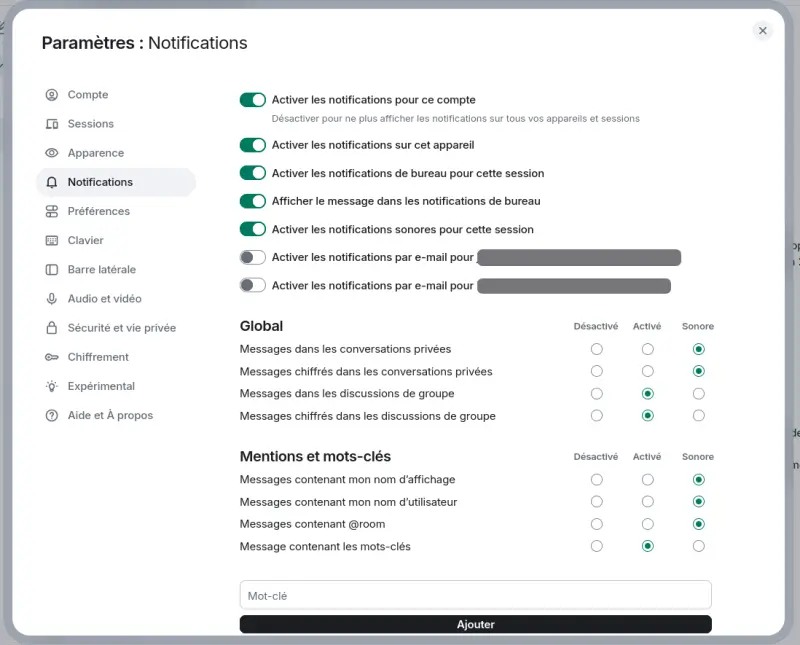Click inside the Mot-clé input field
The width and height of the screenshot is (800, 645).
[475, 594]
